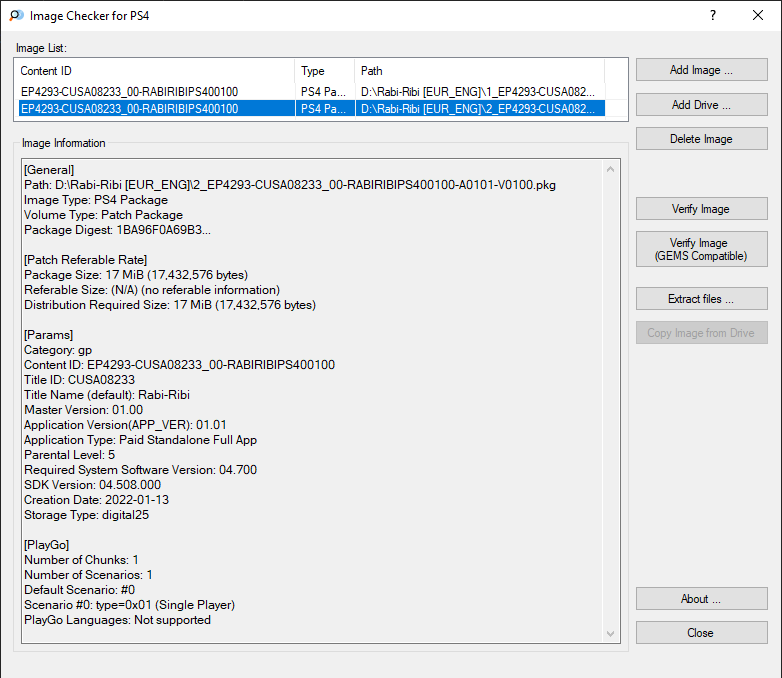Open the About ... dialog
Viewport: 782px width, 678px height.
pyautogui.click(x=701, y=599)
